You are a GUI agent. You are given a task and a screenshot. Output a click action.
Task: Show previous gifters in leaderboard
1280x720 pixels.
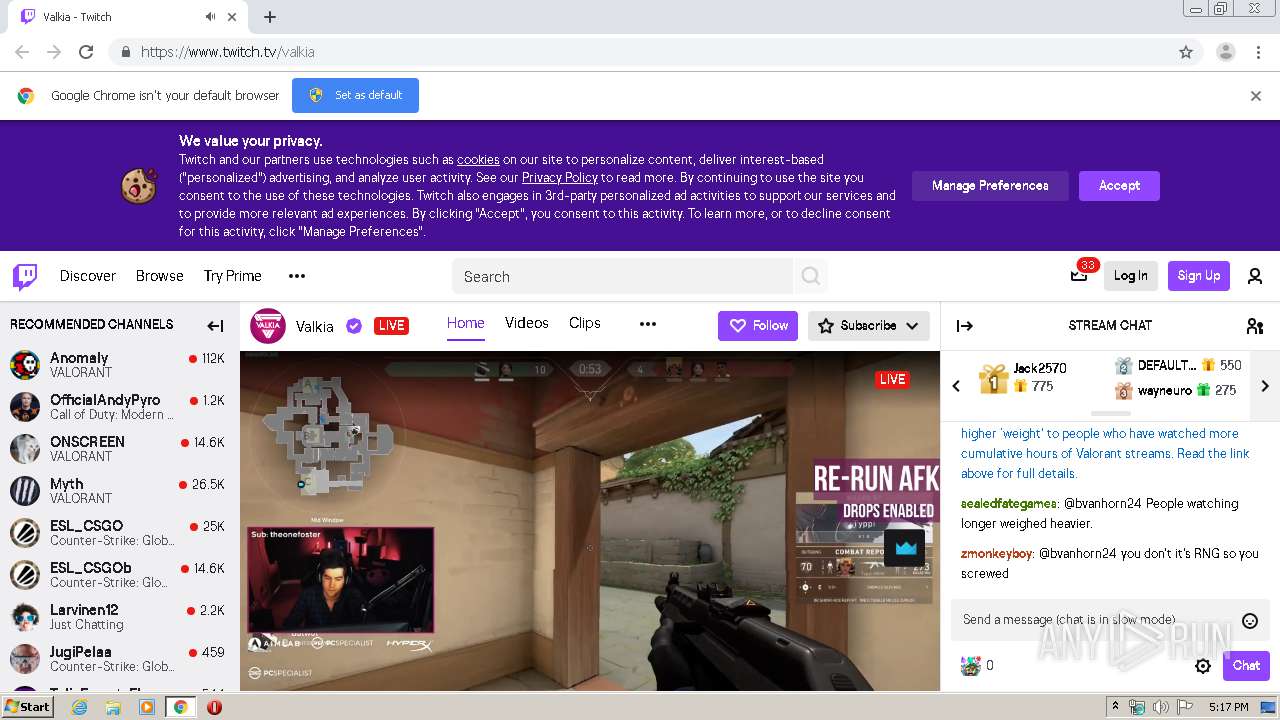(956, 386)
